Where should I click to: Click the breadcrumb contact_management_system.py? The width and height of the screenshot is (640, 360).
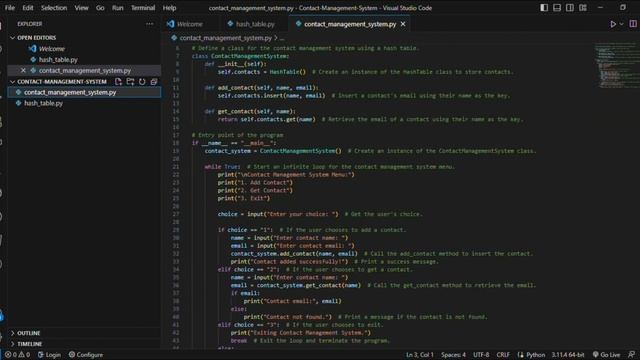coord(225,38)
